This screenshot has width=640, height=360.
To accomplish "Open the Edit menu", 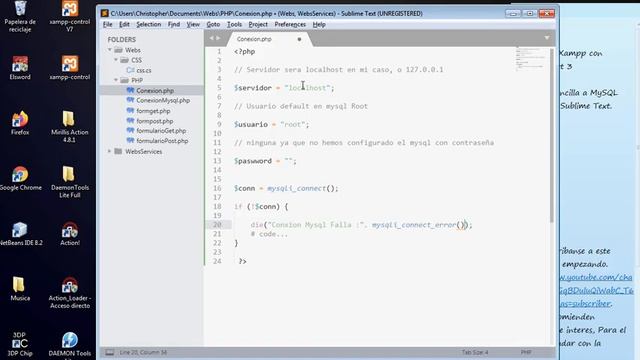I will [124, 24].
